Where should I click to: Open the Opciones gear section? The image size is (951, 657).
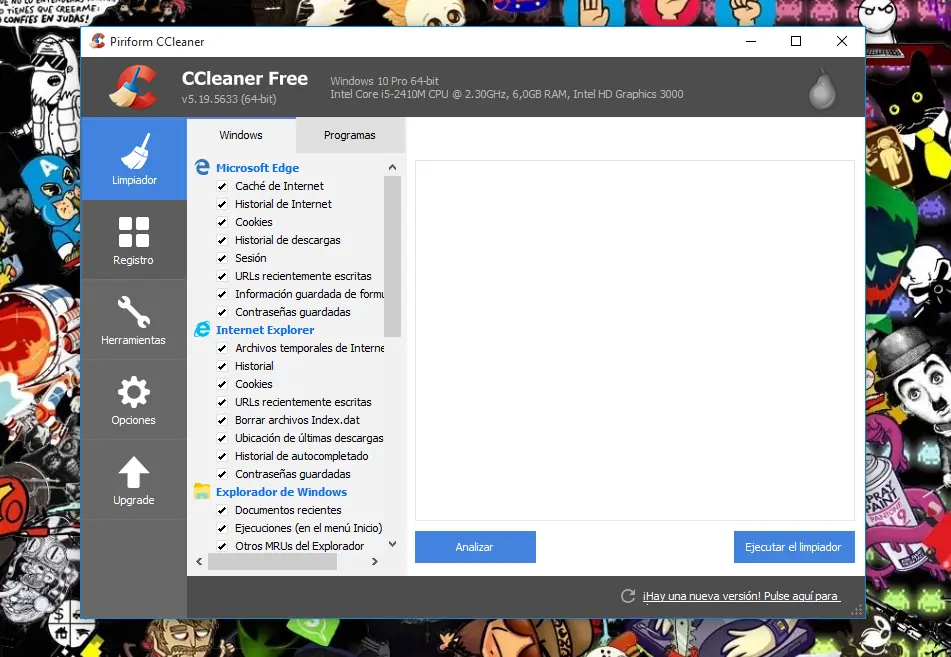[x=134, y=400]
